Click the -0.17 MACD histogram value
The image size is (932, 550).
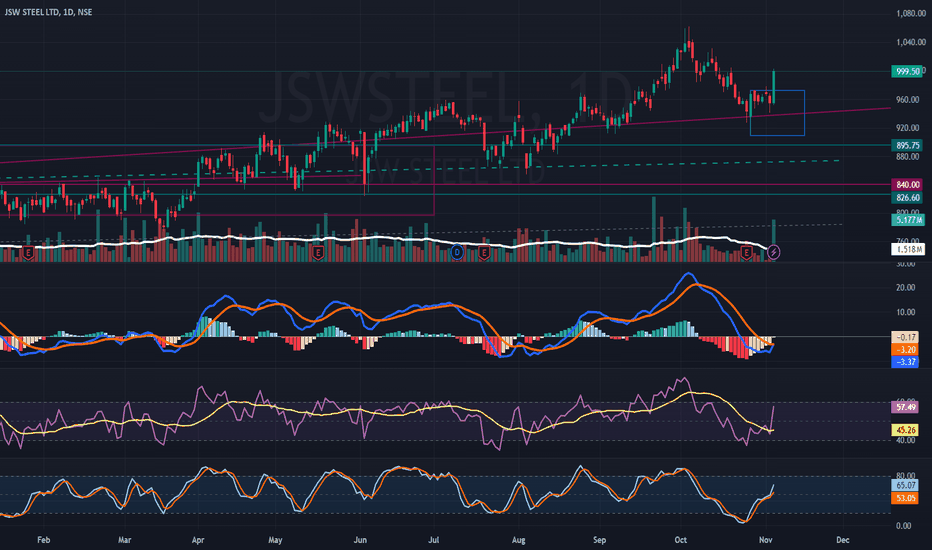click(905, 337)
